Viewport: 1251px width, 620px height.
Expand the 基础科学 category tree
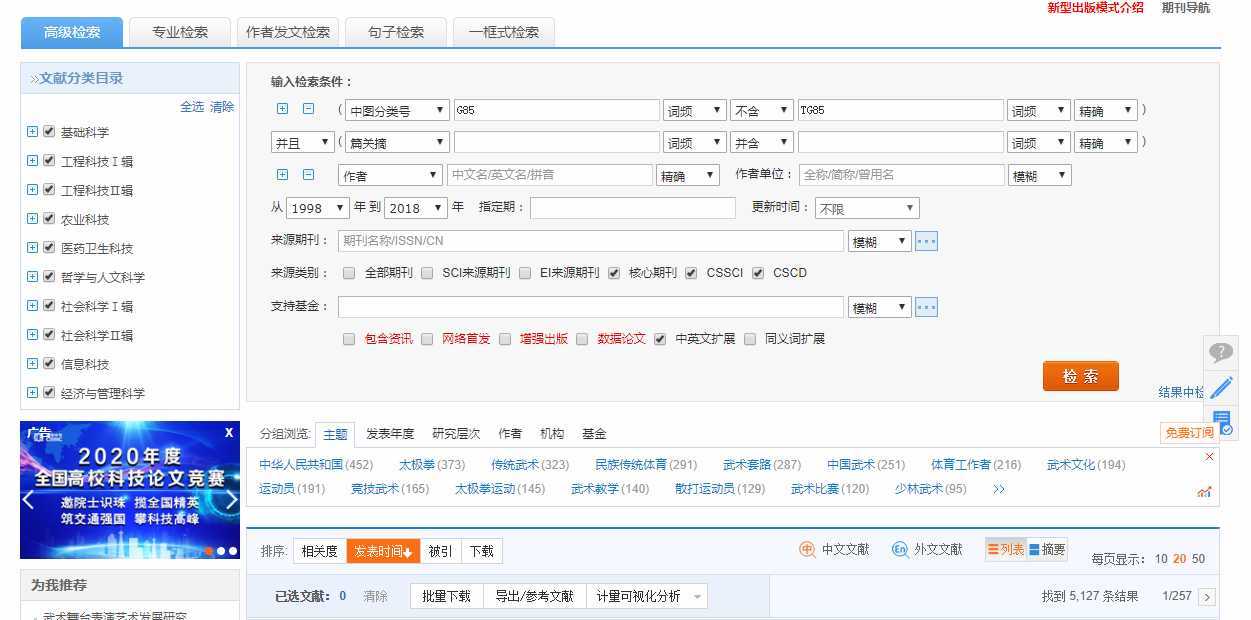click(x=33, y=131)
